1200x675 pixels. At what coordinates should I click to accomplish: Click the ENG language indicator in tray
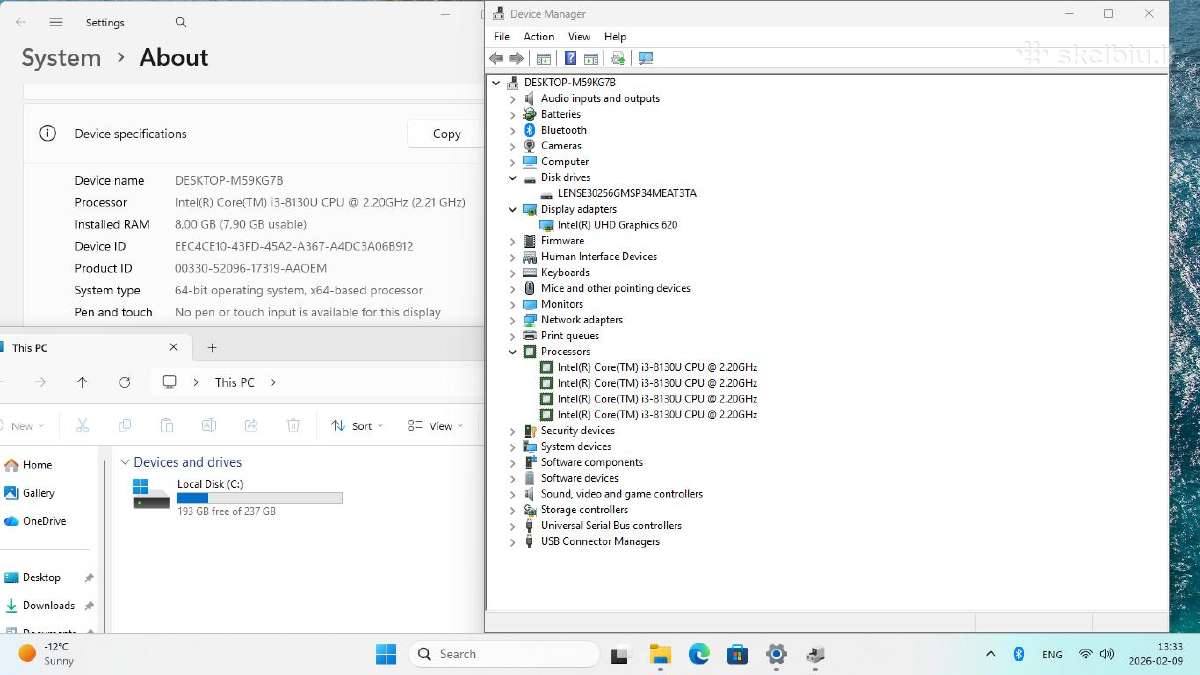tap(1052, 654)
